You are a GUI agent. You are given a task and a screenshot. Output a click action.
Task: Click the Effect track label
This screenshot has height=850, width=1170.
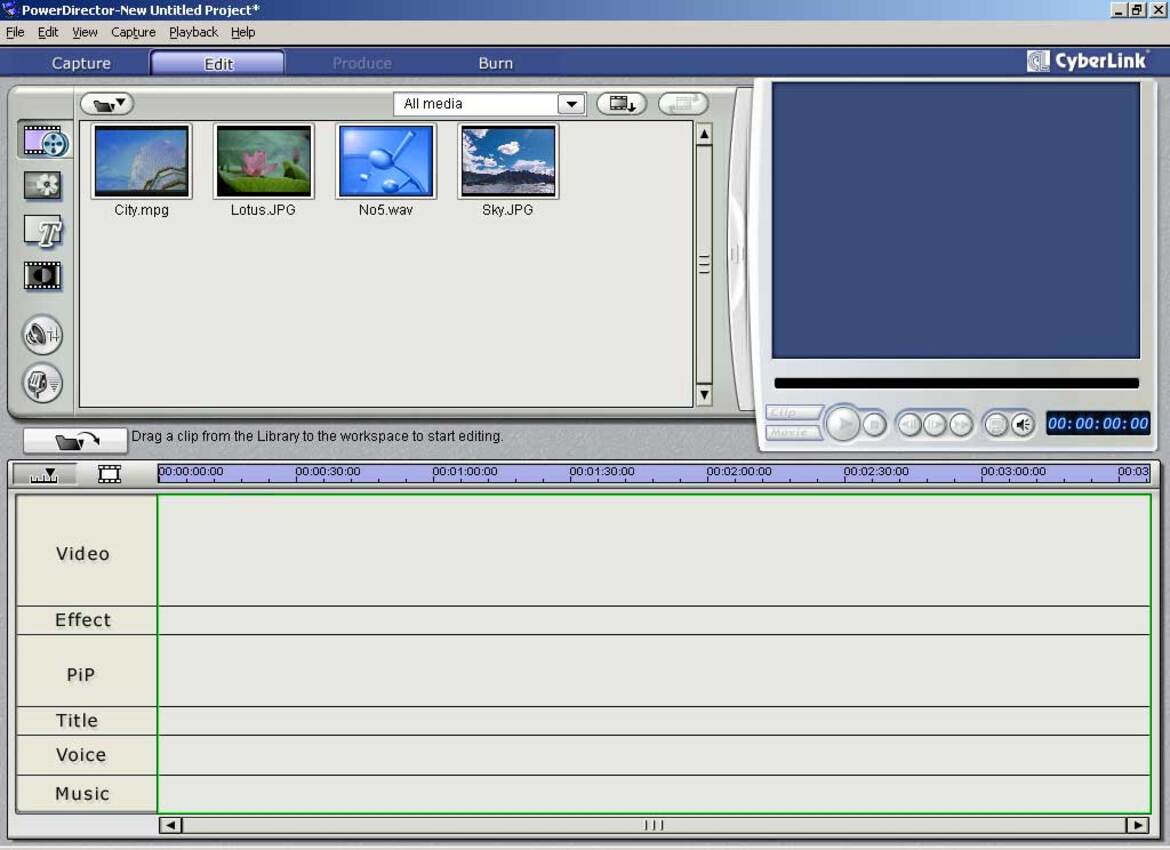coord(83,620)
